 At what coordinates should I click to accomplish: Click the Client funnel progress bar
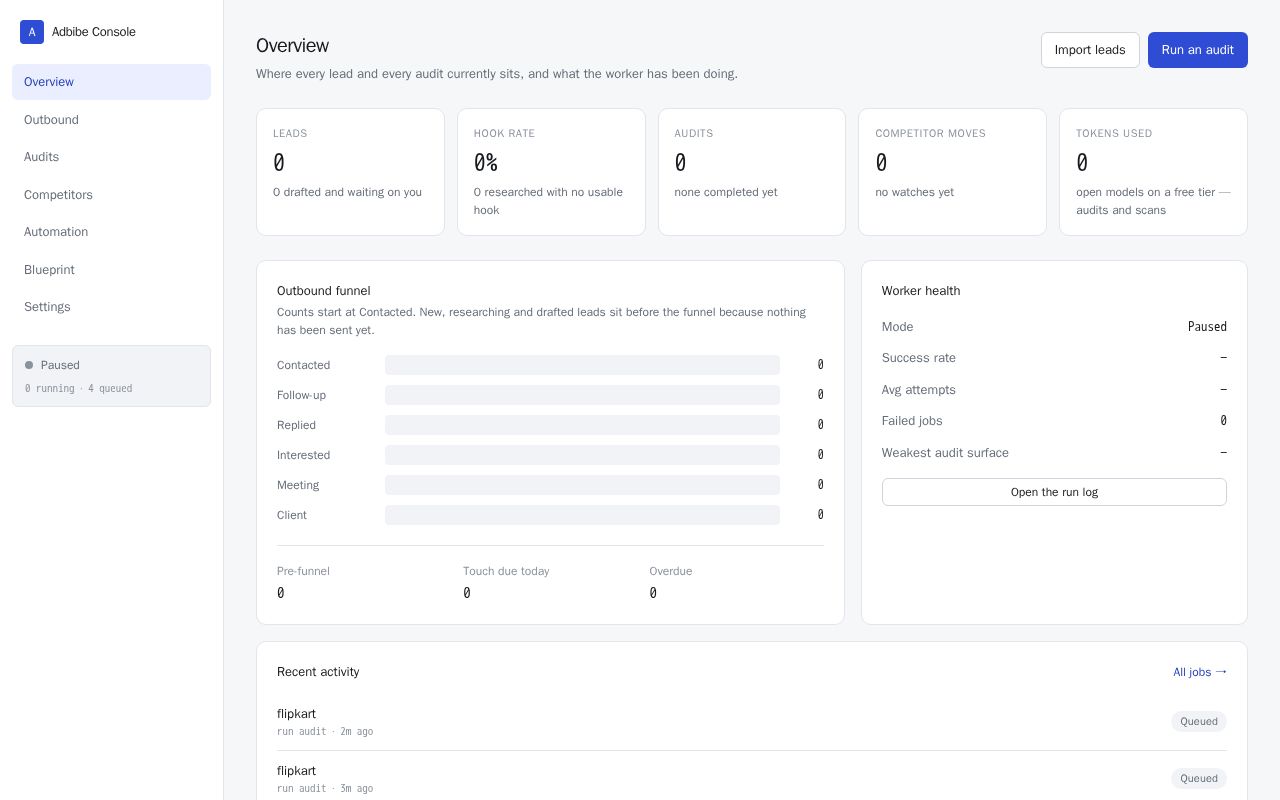[582, 515]
